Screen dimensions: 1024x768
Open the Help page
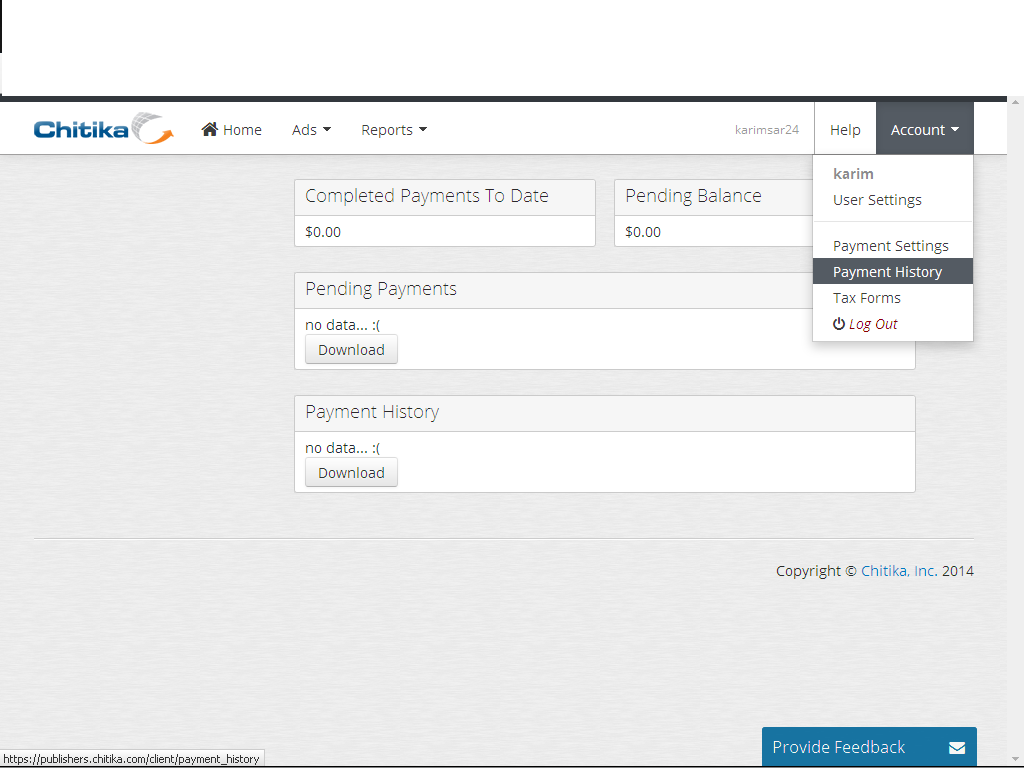(845, 130)
